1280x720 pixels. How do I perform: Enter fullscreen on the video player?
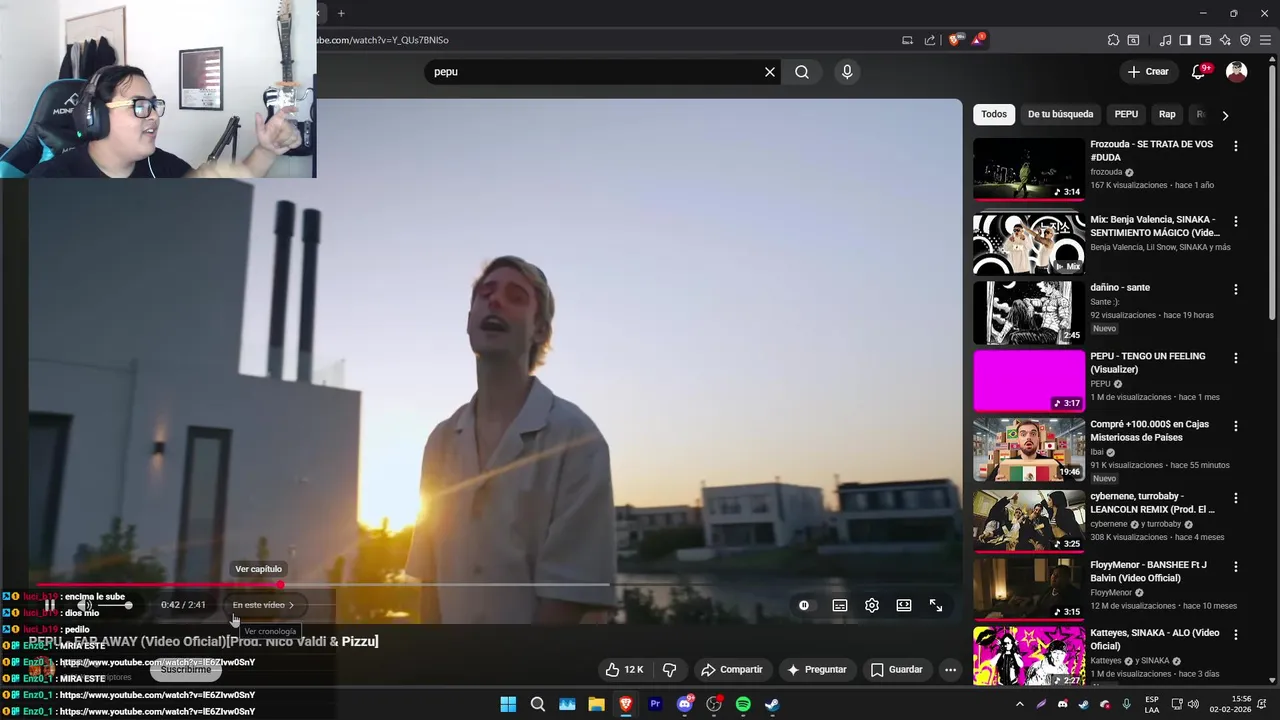(x=936, y=605)
